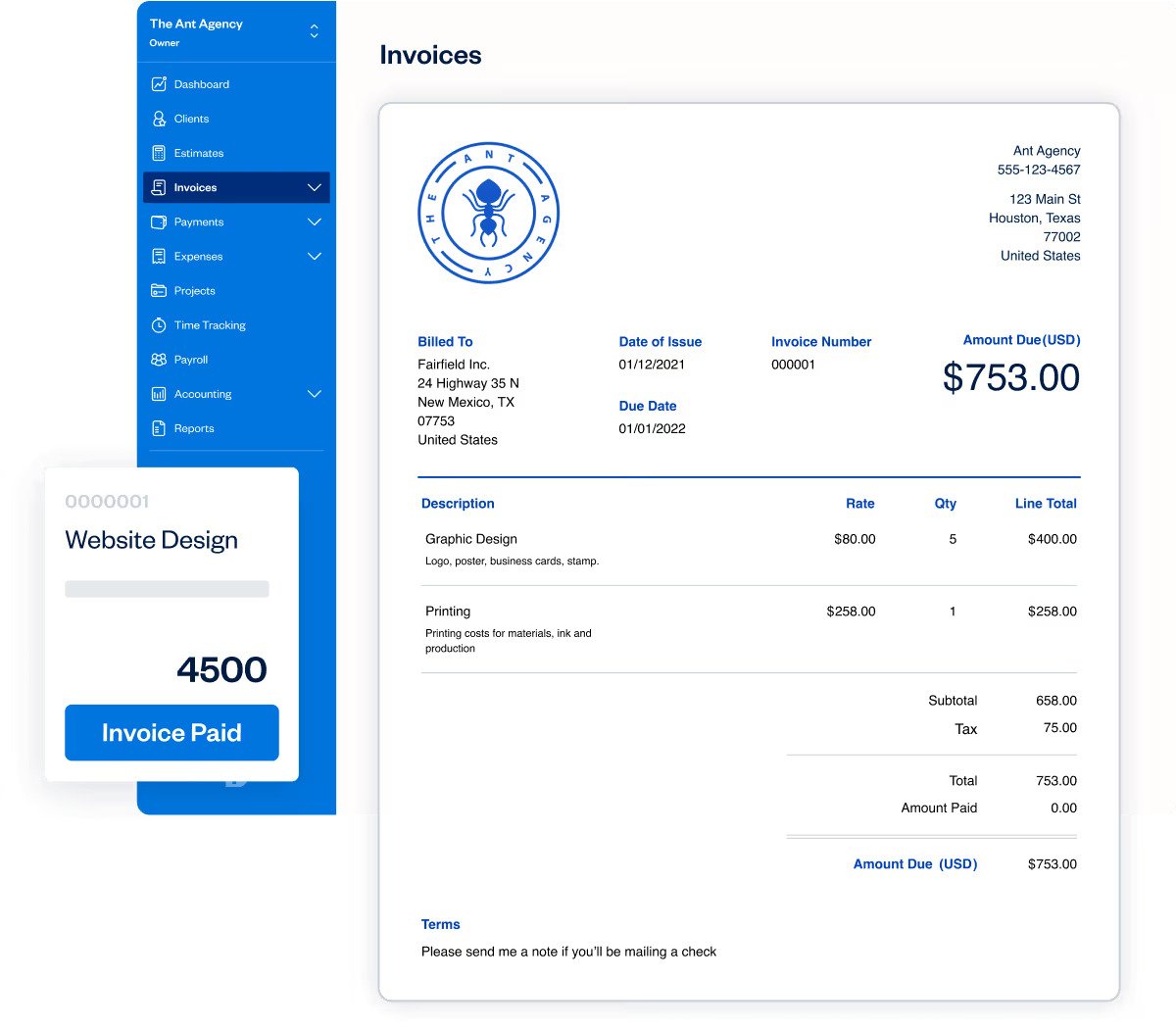Open the Reports document icon
Screen dimensions: 1176x1030
coord(159,427)
